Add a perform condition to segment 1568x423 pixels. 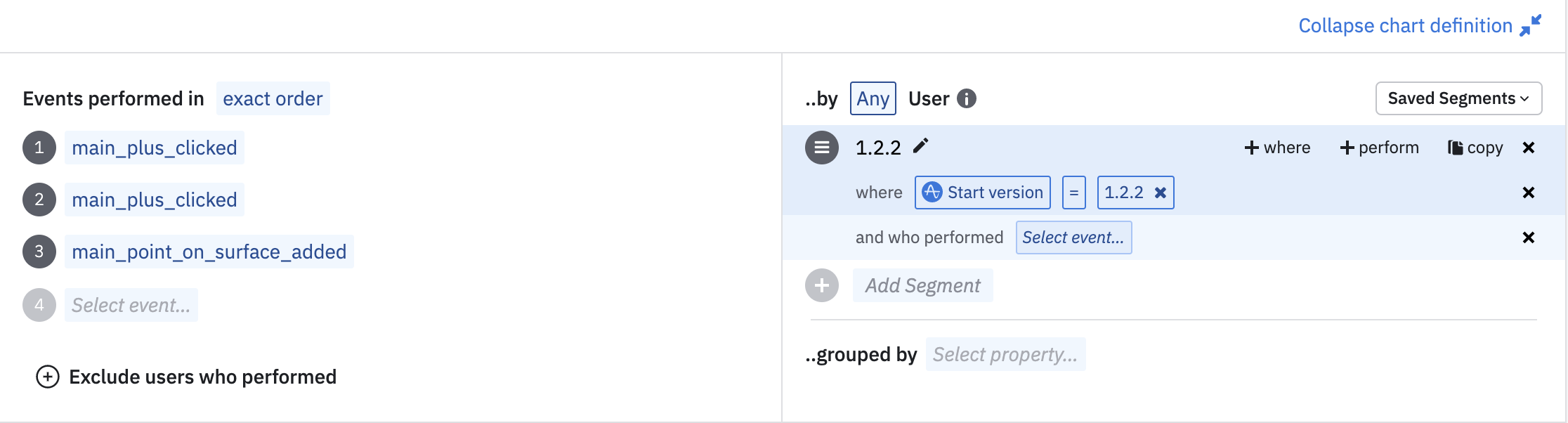pyautogui.click(x=1379, y=148)
